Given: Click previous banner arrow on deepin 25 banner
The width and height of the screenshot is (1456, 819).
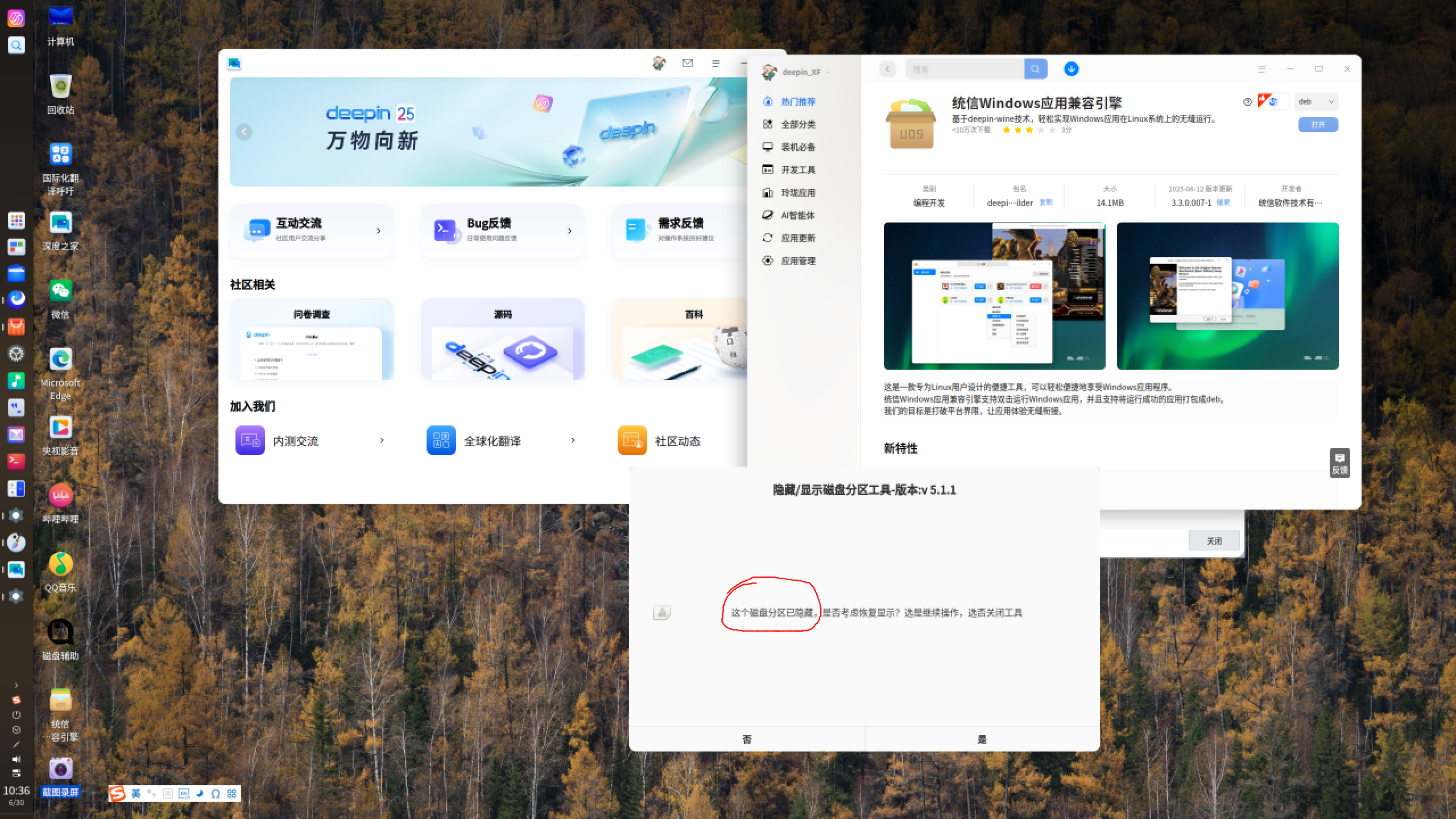Looking at the screenshot, I should click(244, 132).
